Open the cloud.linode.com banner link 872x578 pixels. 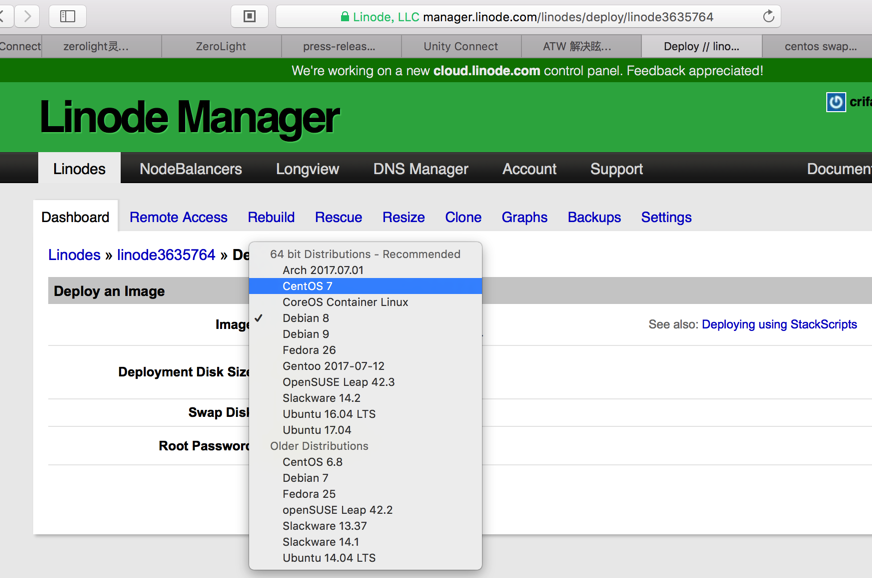(x=487, y=71)
